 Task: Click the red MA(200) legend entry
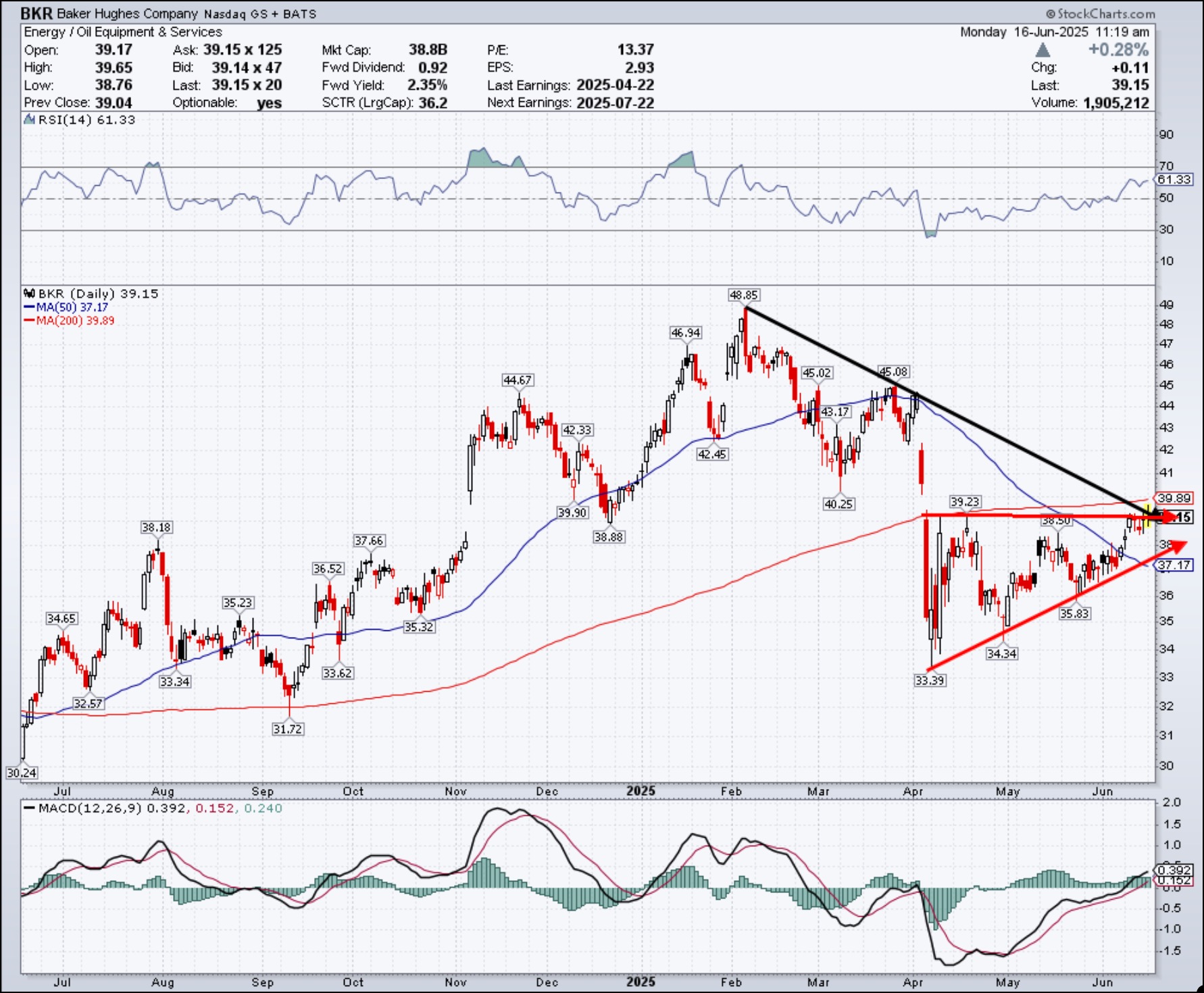[x=69, y=321]
